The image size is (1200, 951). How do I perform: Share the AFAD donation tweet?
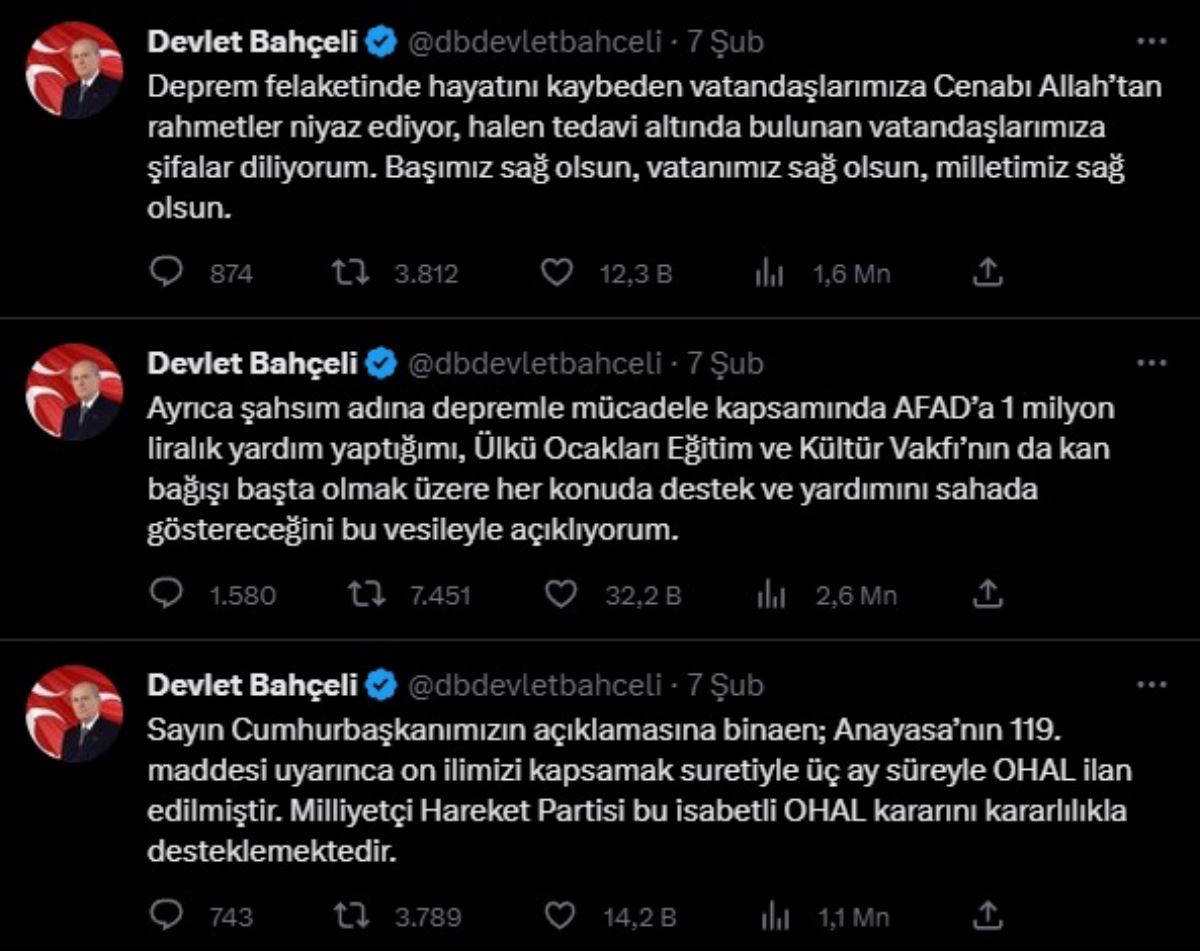[988, 595]
